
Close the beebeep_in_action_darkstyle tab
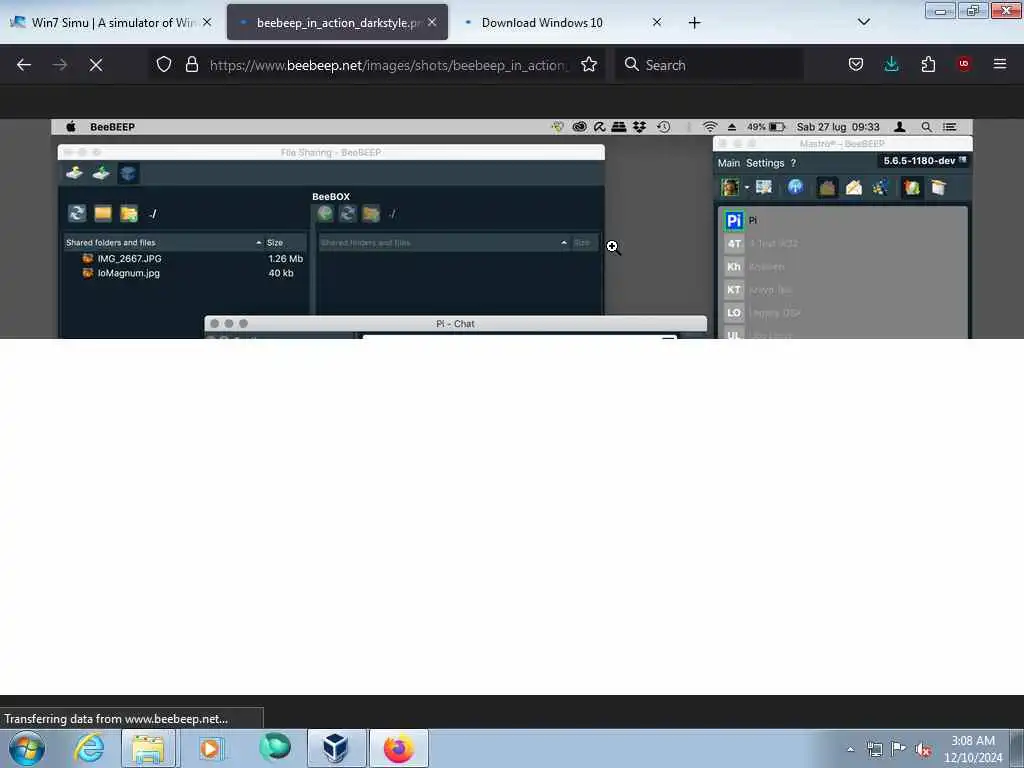tap(432, 22)
